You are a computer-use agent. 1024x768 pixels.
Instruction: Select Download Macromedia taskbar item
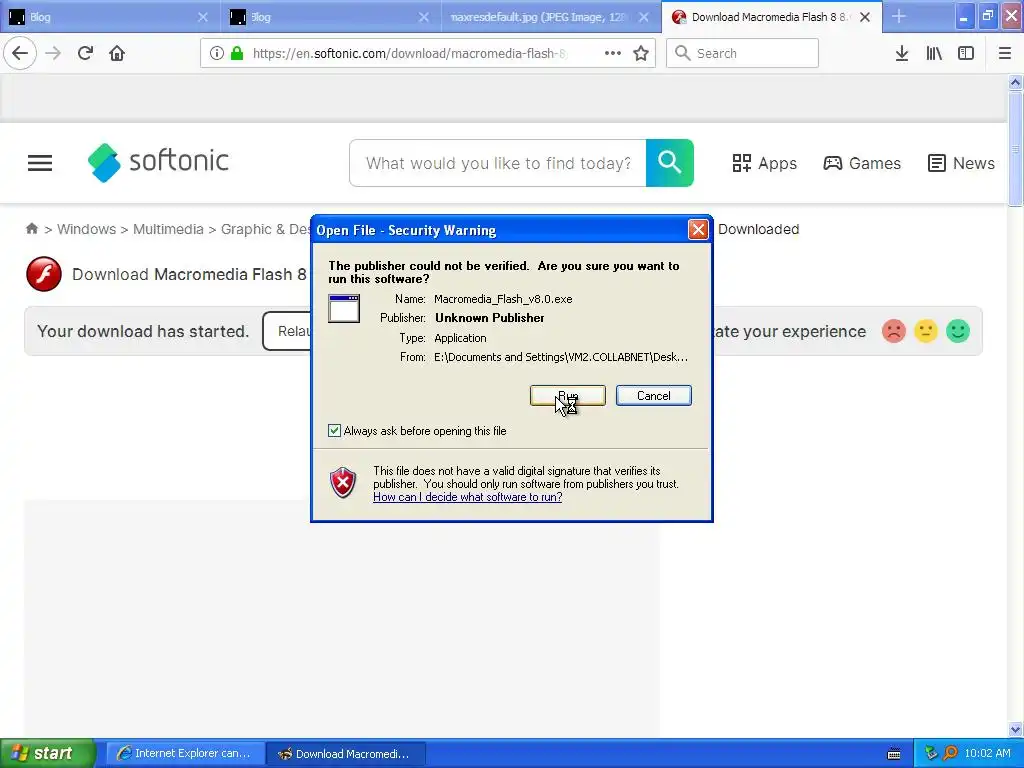[x=346, y=753]
